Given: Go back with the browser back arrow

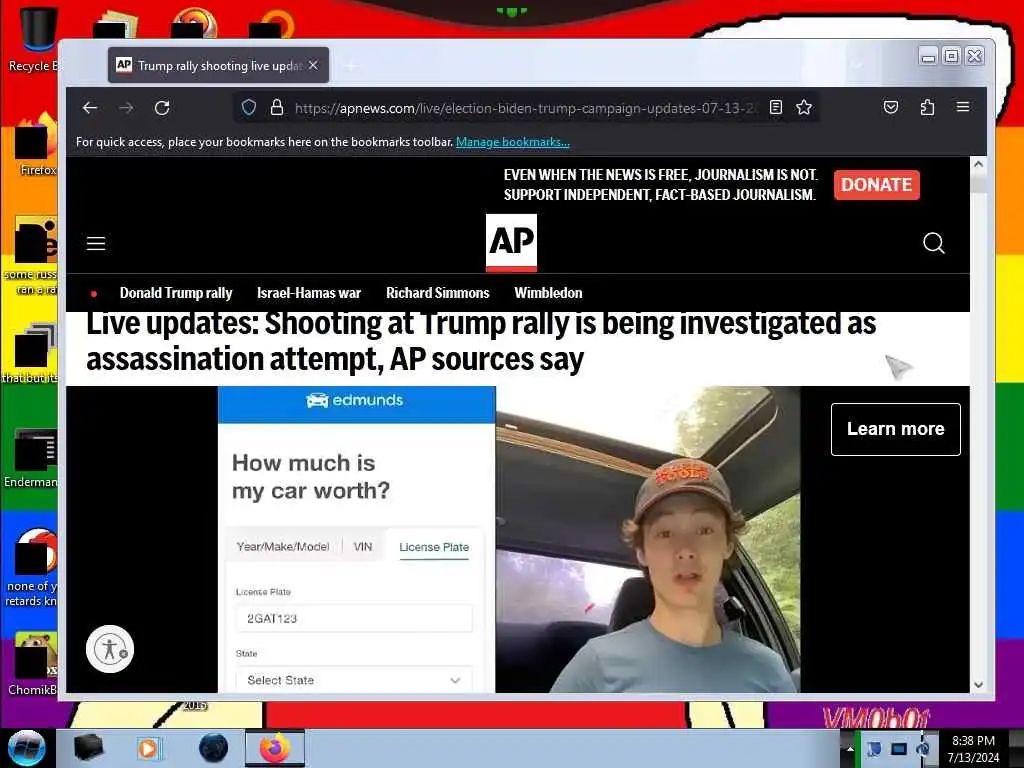Looking at the screenshot, I should coord(90,108).
